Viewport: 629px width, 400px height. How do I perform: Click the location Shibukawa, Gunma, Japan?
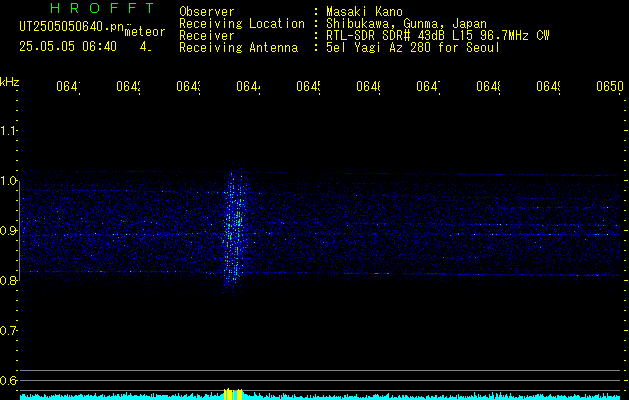click(406, 24)
